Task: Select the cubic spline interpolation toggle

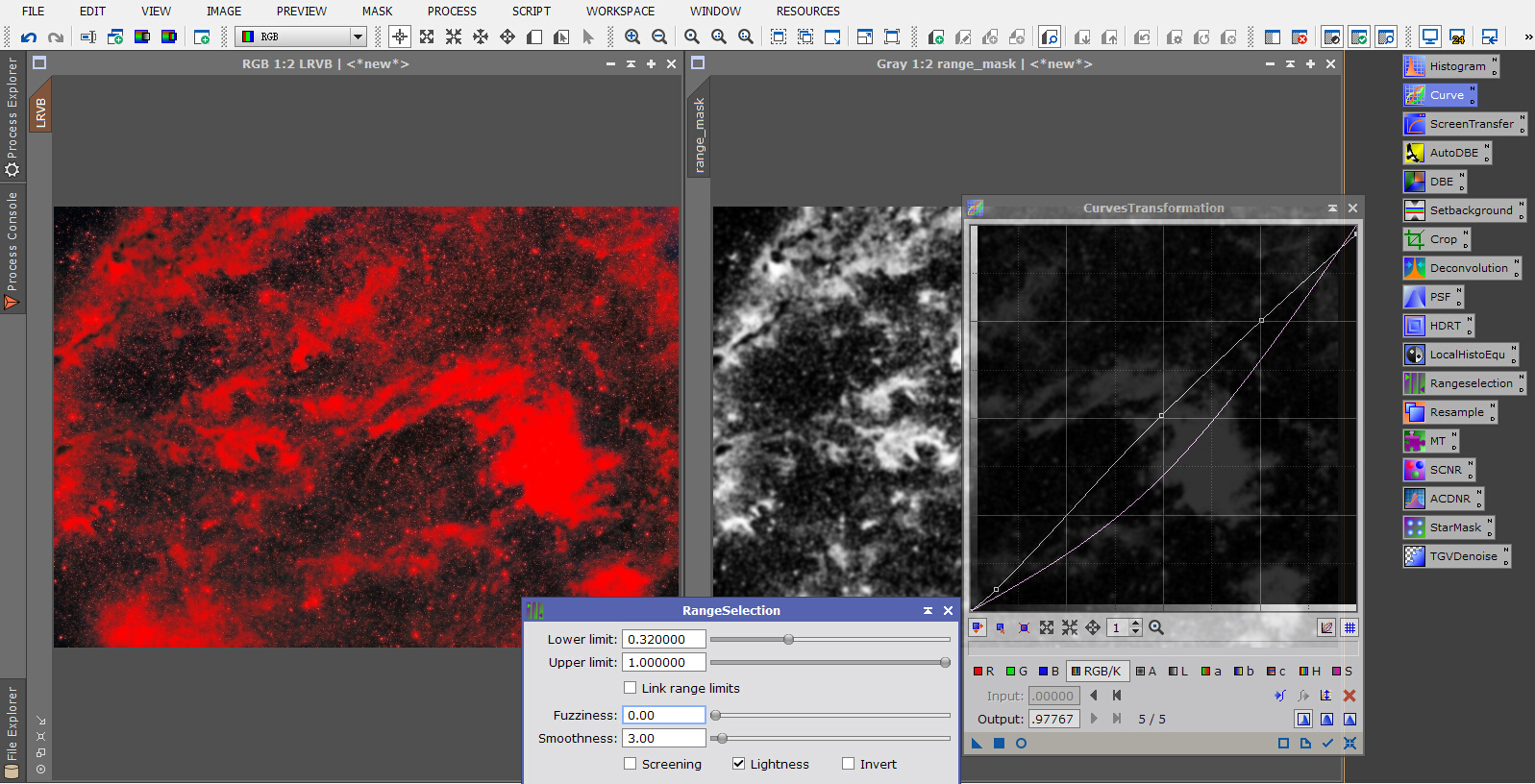Action: (1326, 719)
